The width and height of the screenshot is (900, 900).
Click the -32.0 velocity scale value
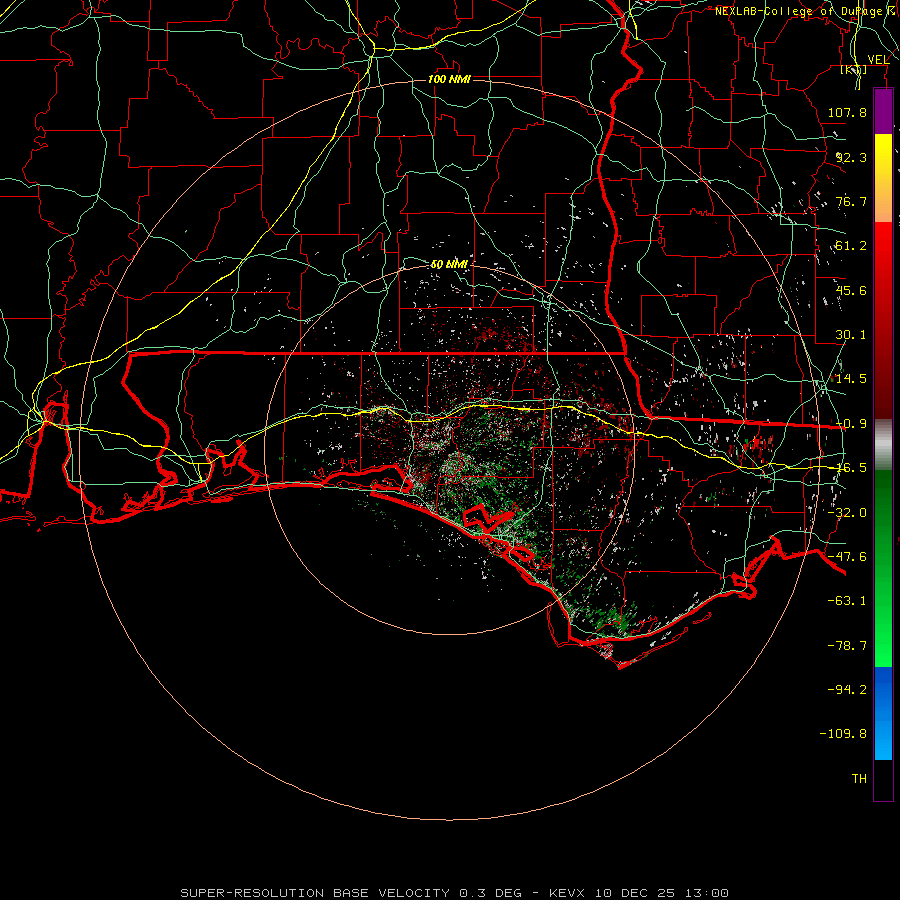click(x=847, y=513)
